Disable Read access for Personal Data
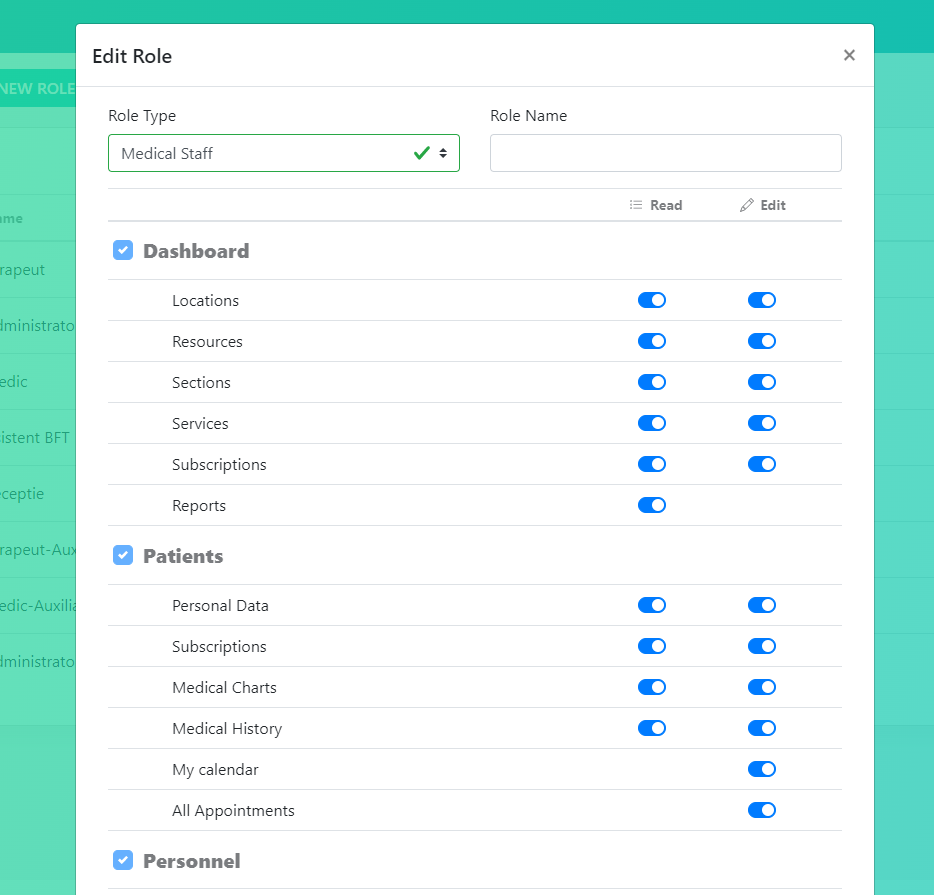934x895 pixels. 652,605
